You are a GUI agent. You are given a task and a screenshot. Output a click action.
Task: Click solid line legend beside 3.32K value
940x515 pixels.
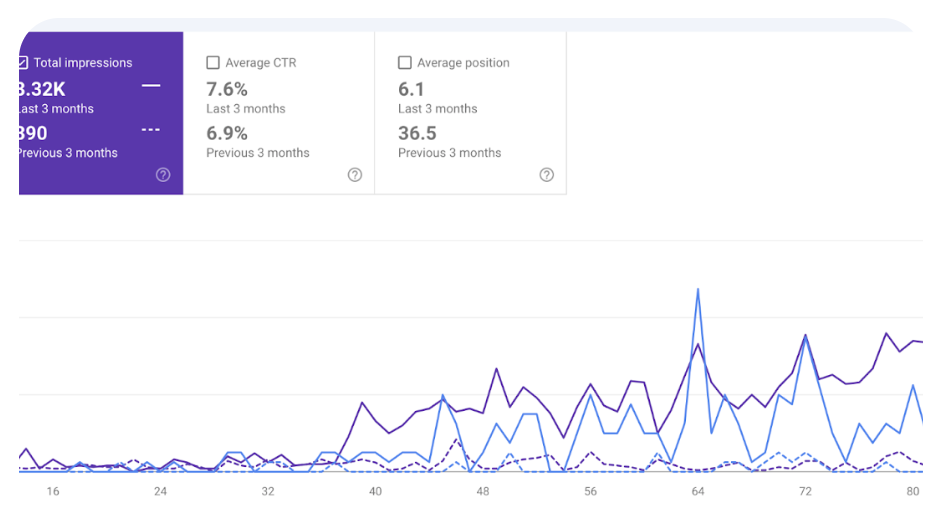pos(151,87)
